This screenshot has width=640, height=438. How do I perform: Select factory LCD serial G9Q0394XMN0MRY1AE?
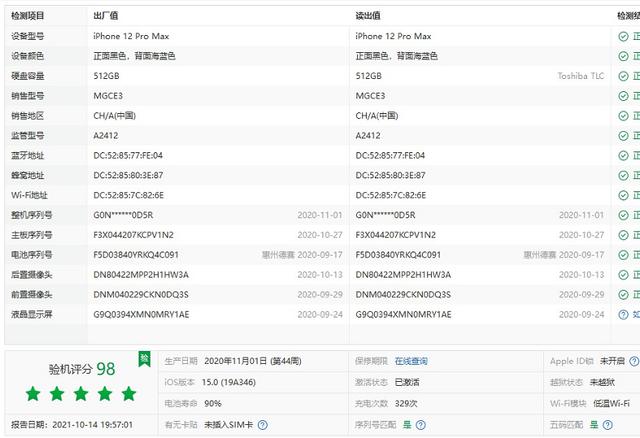141,314
